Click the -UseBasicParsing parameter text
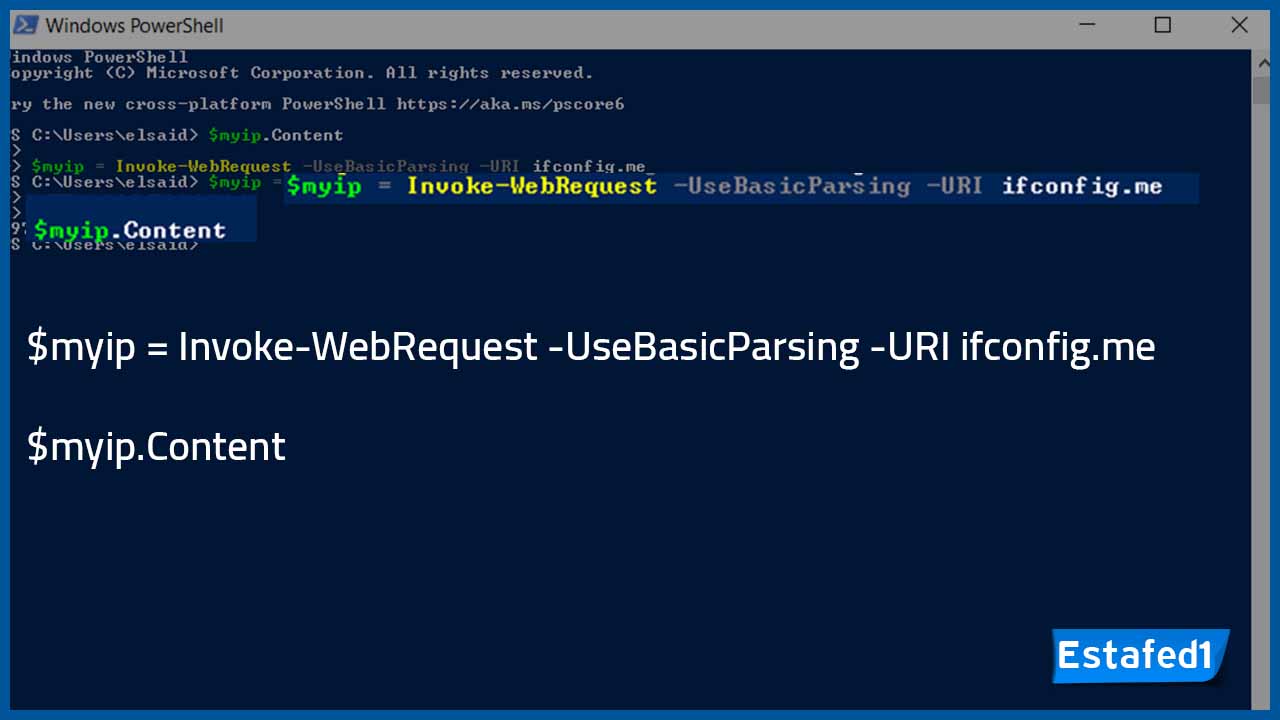1280x720 pixels. (792, 186)
